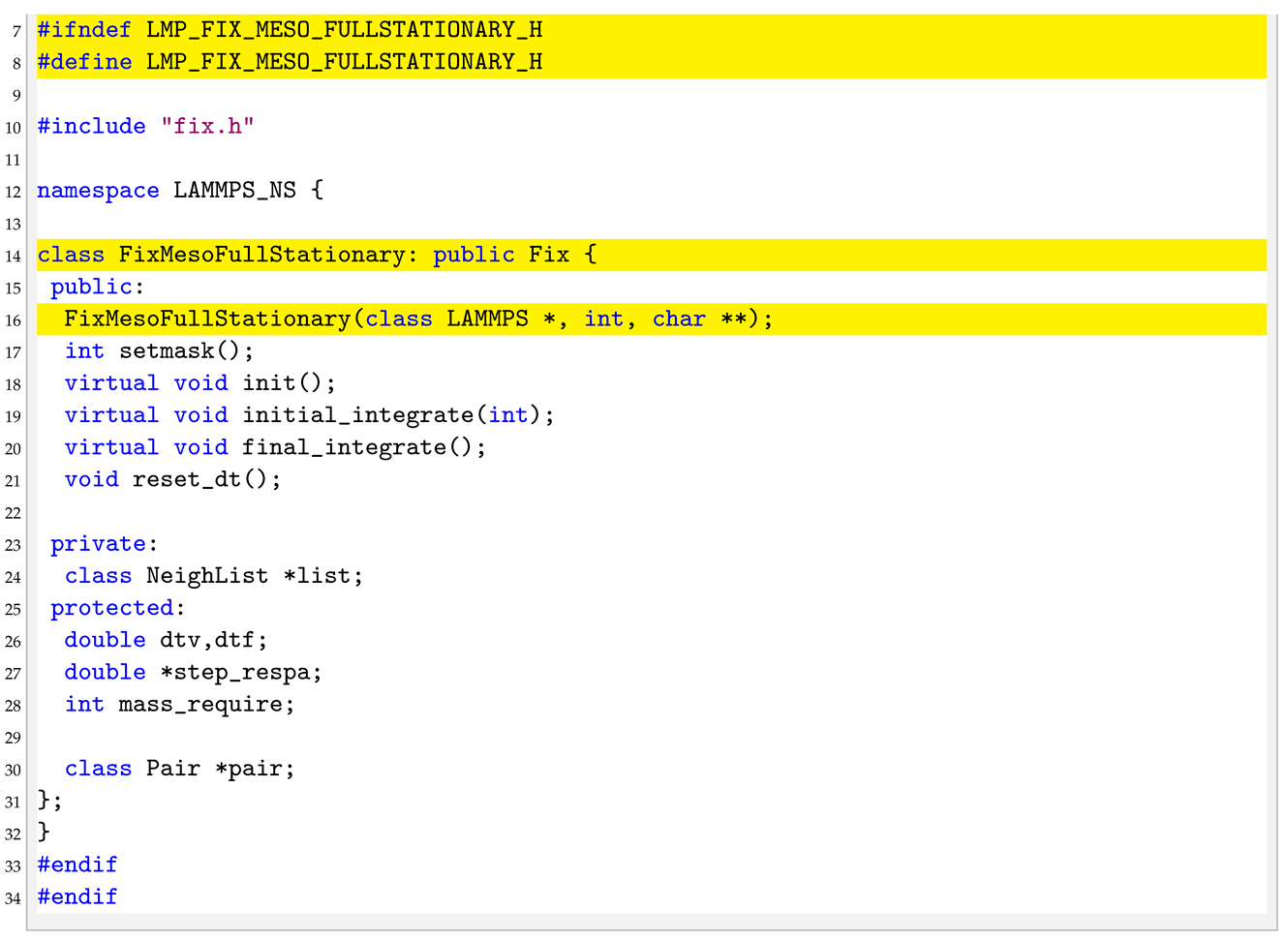This screenshot has height=940, width=1288.
Task: Click the '#ifndef LMP_FIX_MESO_FULLSTATIONARY_H' line
Action: (x=290, y=30)
